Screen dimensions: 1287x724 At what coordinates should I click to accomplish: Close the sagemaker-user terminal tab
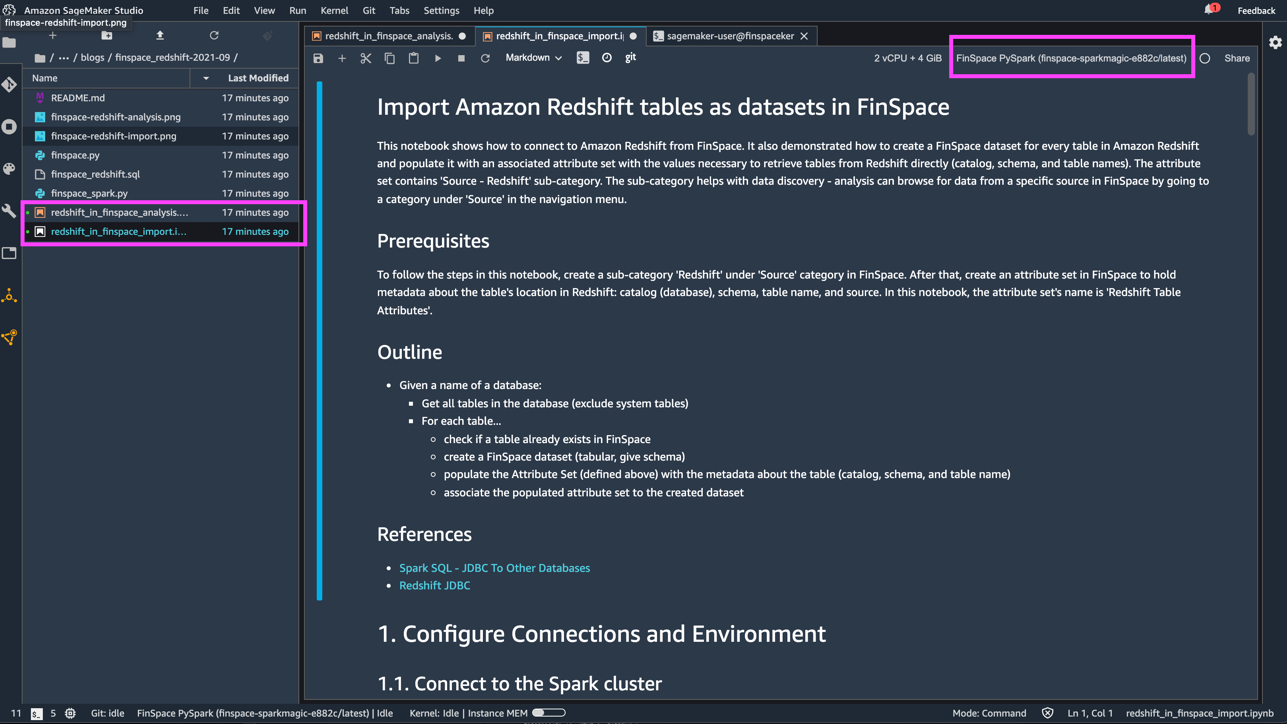click(804, 36)
